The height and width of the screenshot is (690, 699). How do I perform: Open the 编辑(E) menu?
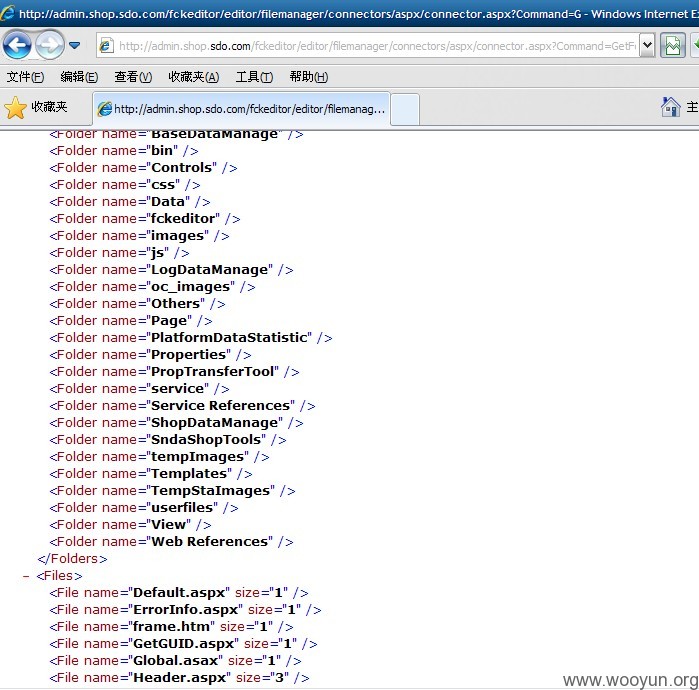(79, 77)
